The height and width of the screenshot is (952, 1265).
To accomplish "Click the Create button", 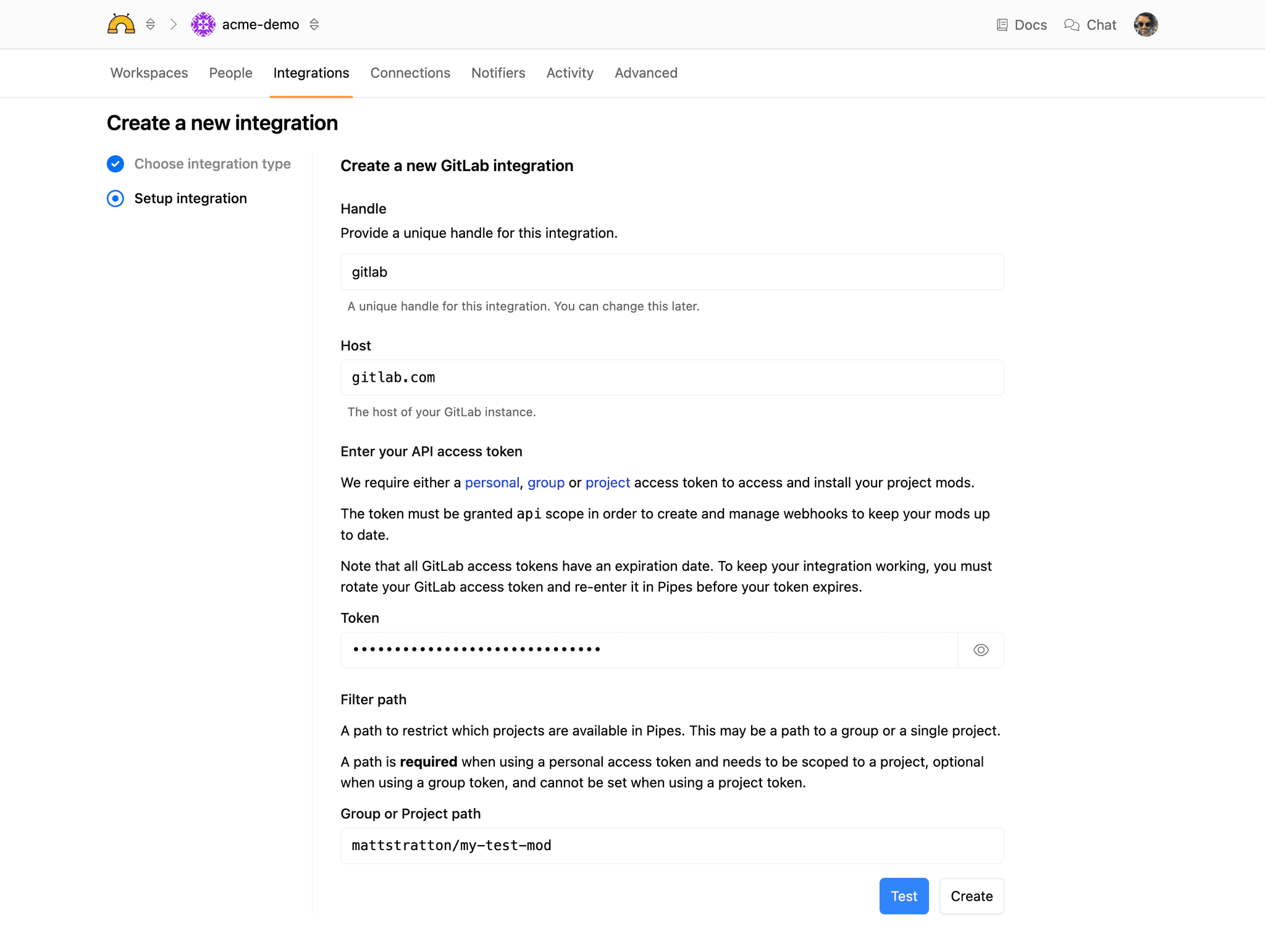I will pos(972,896).
